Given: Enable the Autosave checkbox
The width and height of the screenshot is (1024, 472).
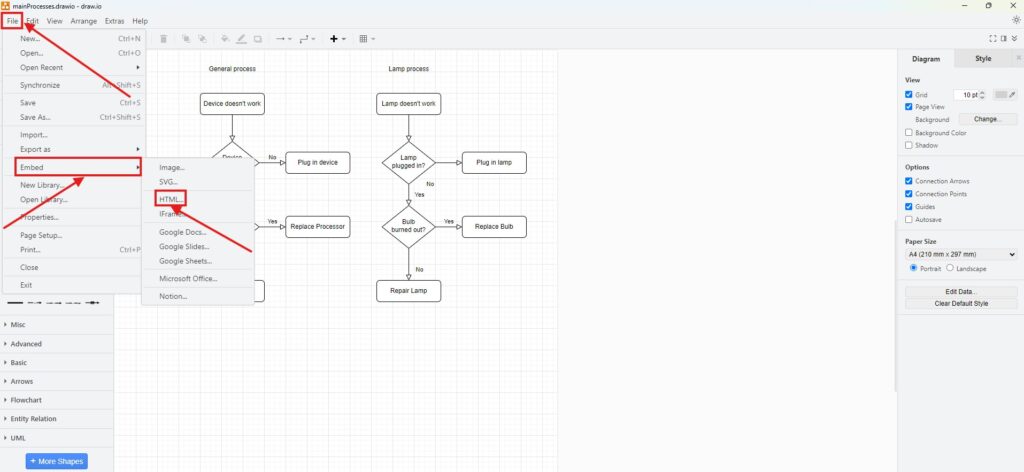Looking at the screenshot, I should click(x=908, y=219).
